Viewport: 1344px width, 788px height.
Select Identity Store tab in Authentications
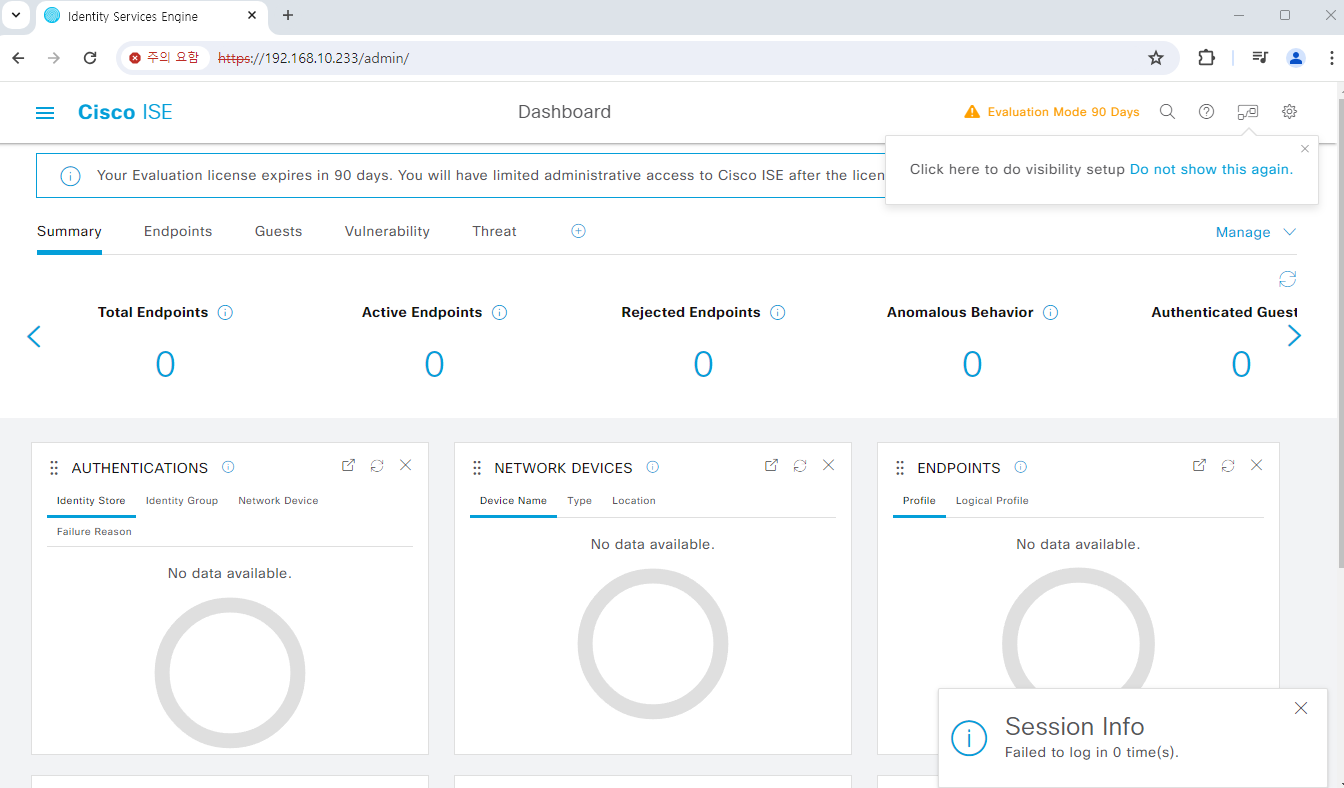point(91,501)
